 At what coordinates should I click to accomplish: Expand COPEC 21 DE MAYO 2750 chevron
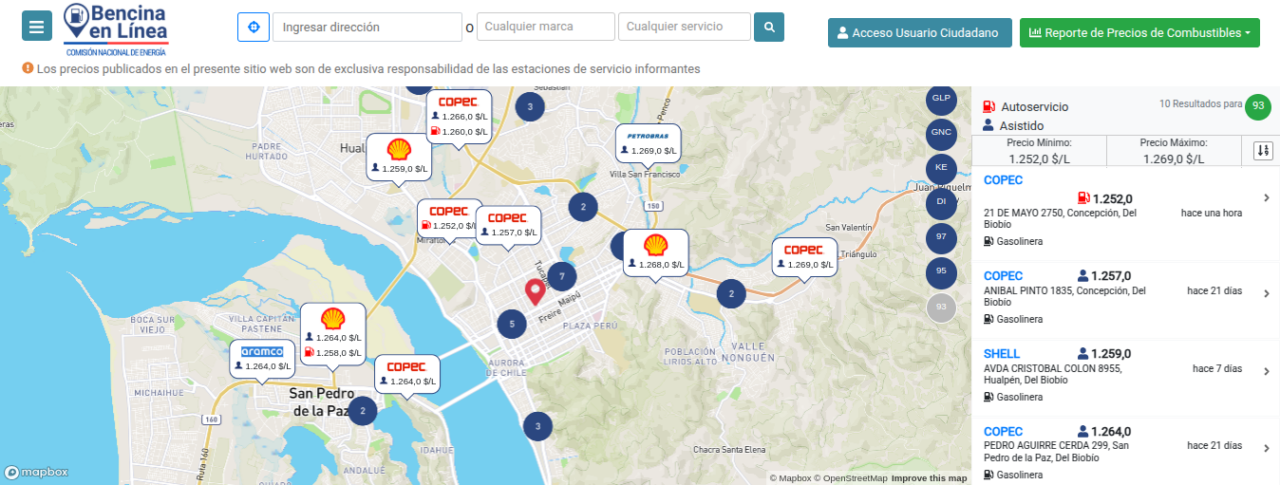click(1266, 198)
